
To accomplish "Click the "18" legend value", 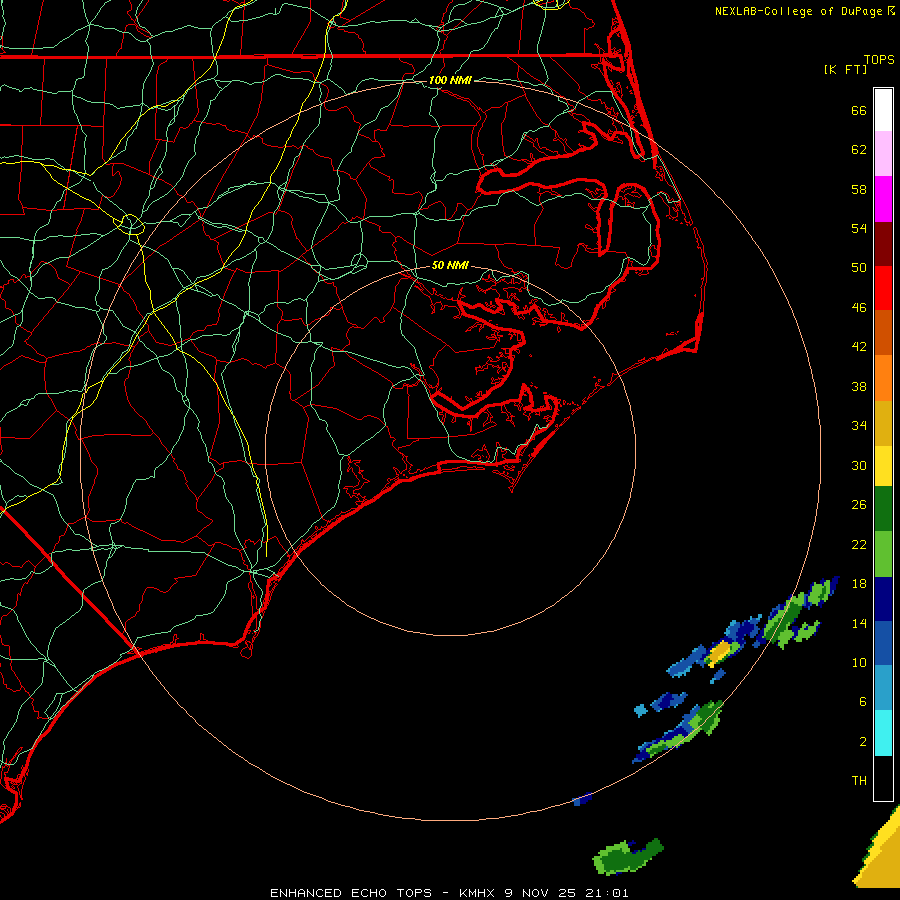I will (x=859, y=584).
